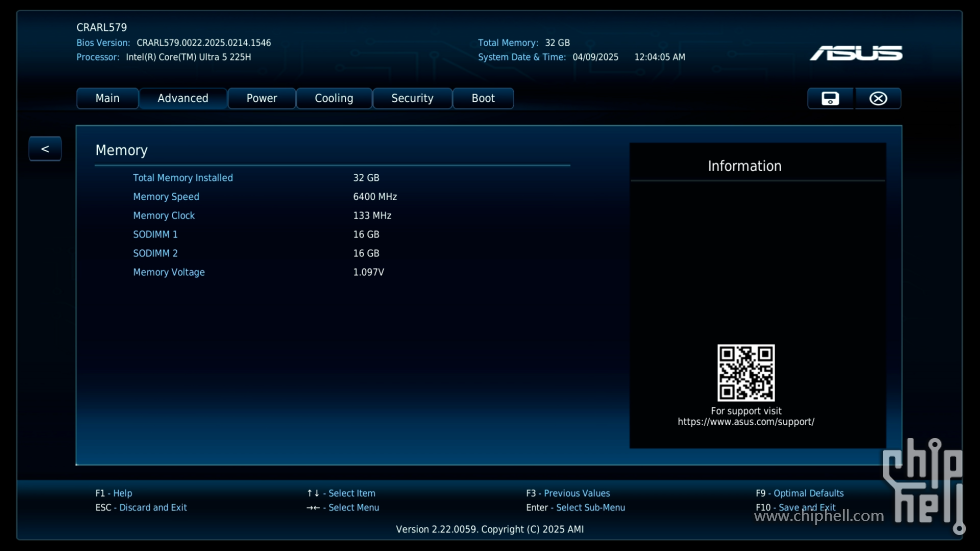Screen dimensions: 980x551
Task: Click the F3 - Previous Values hint
Action: point(568,494)
